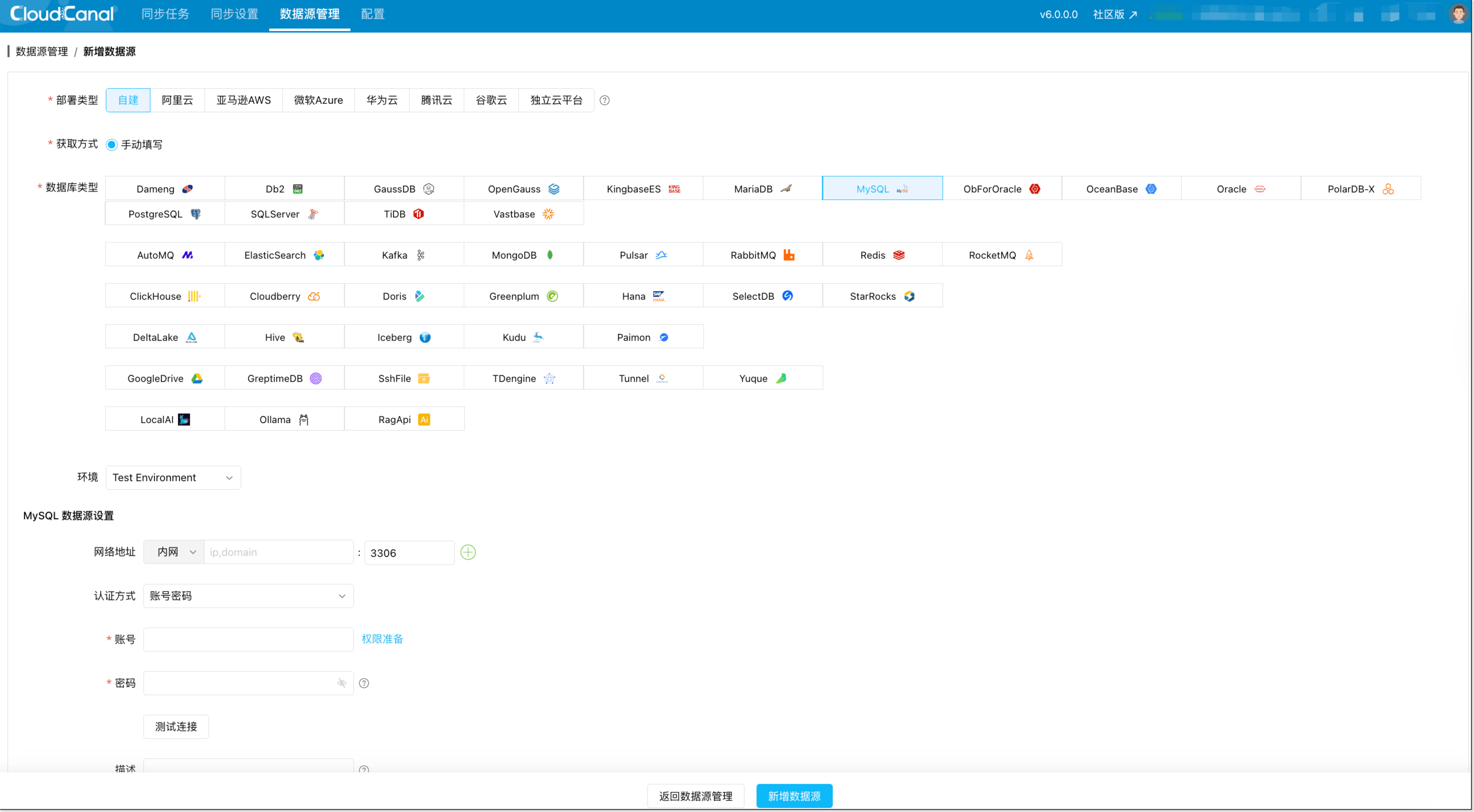Open the 配置 tab

(x=373, y=14)
